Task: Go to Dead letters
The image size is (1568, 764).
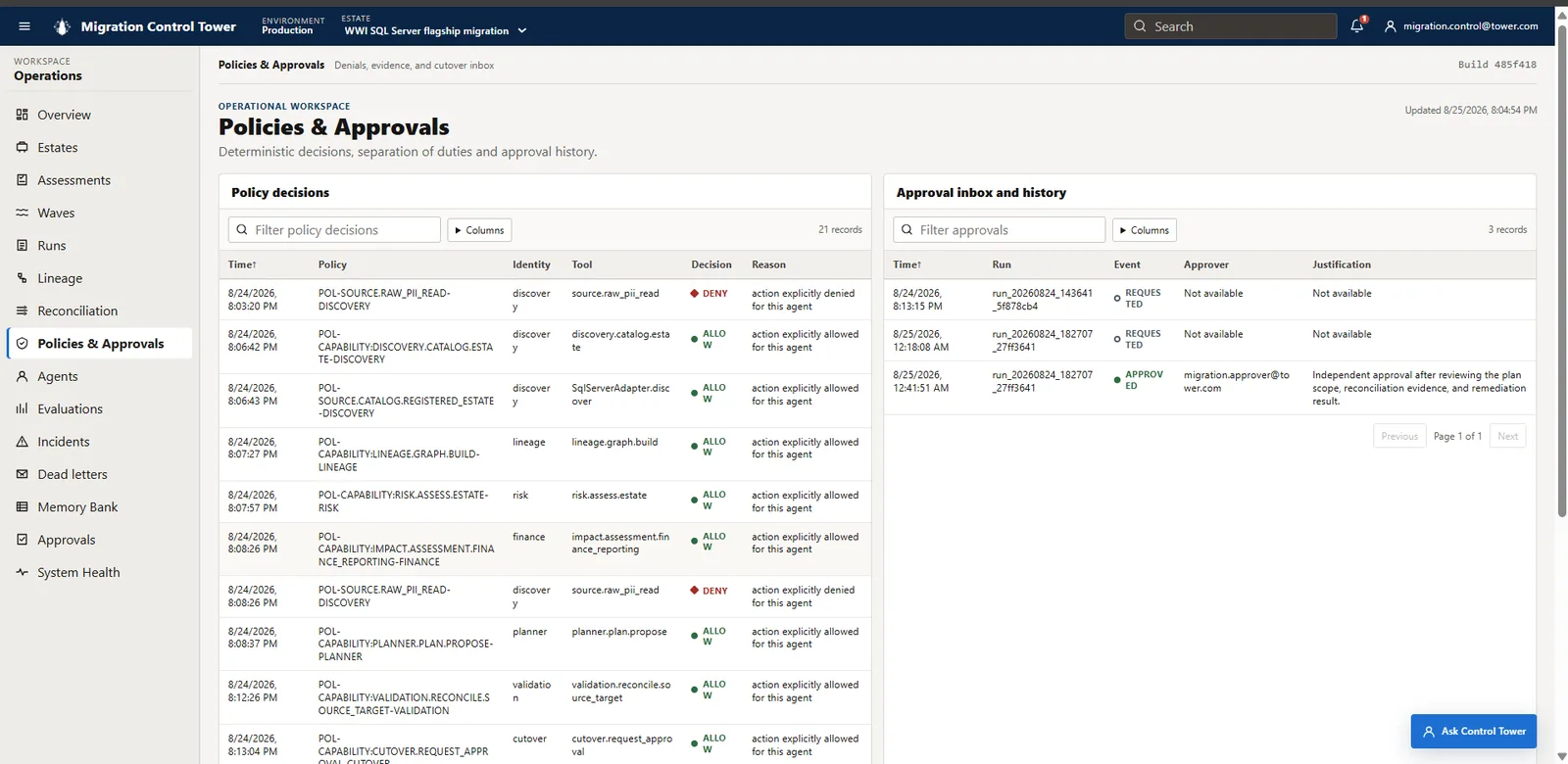Action: (x=73, y=474)
